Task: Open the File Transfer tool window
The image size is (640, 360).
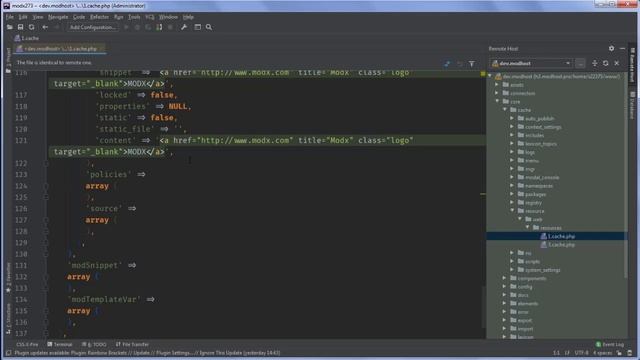Action: point(132,344)
